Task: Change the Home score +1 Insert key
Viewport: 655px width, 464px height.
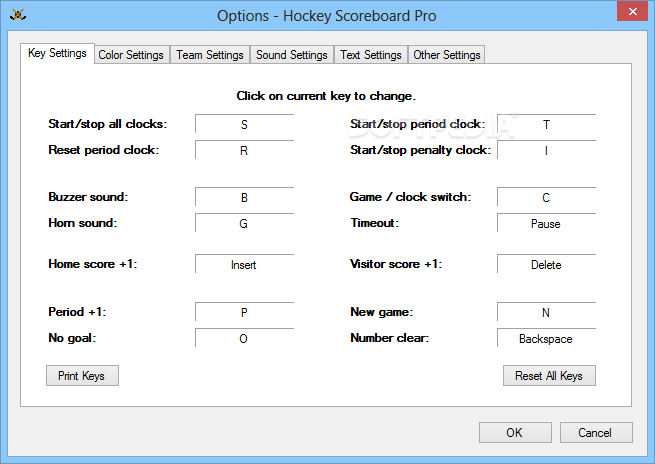Action: [x=244, y=264]
